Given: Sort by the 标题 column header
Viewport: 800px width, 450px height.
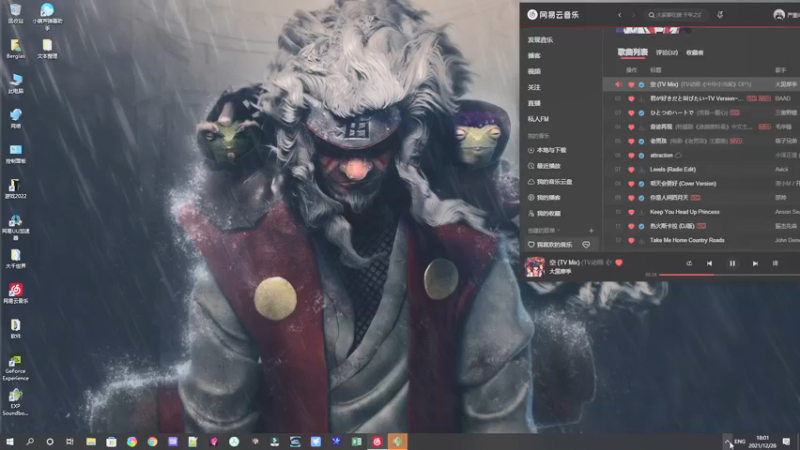Looking at the screenshot, I should 656,70.
